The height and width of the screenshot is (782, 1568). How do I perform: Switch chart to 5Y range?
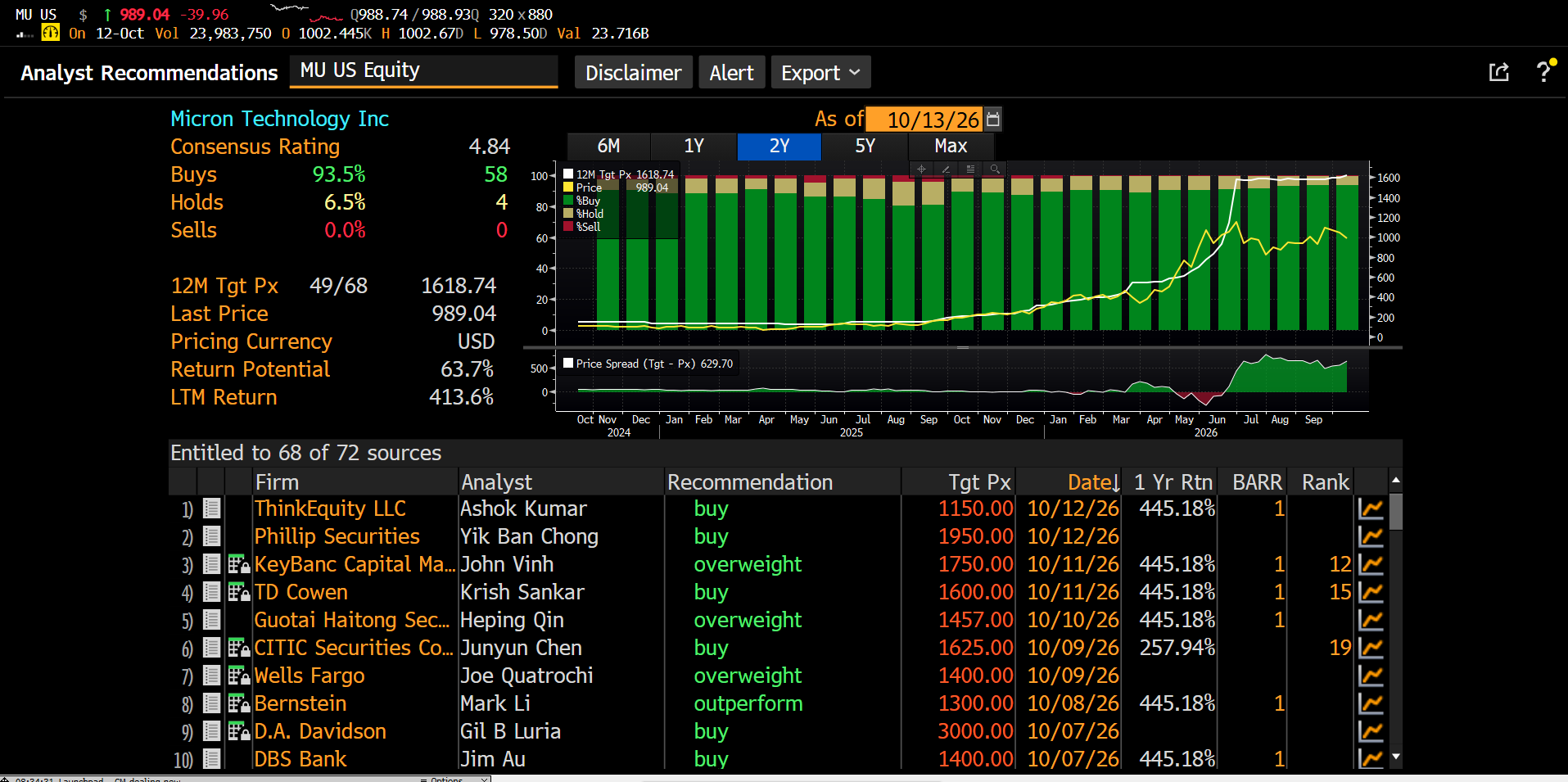865,147
